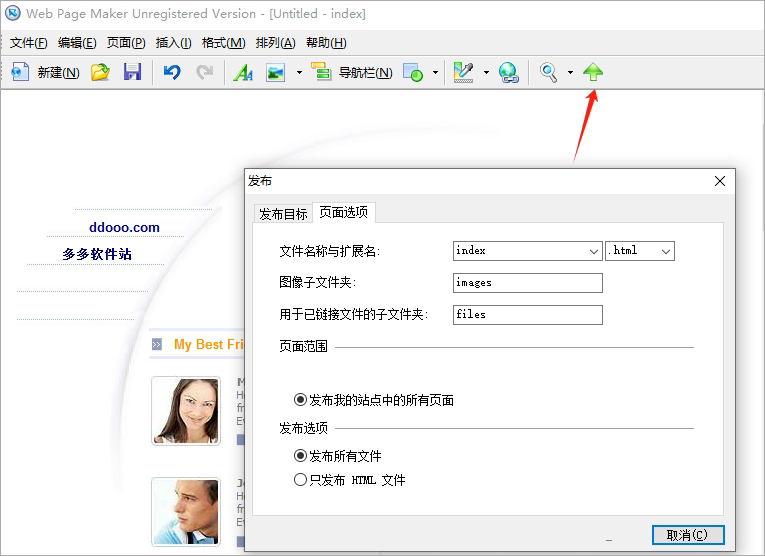Click the My Best Fri heading
Image resolution: width=765 pixels, height=556 pixels.
click(209, 344)
